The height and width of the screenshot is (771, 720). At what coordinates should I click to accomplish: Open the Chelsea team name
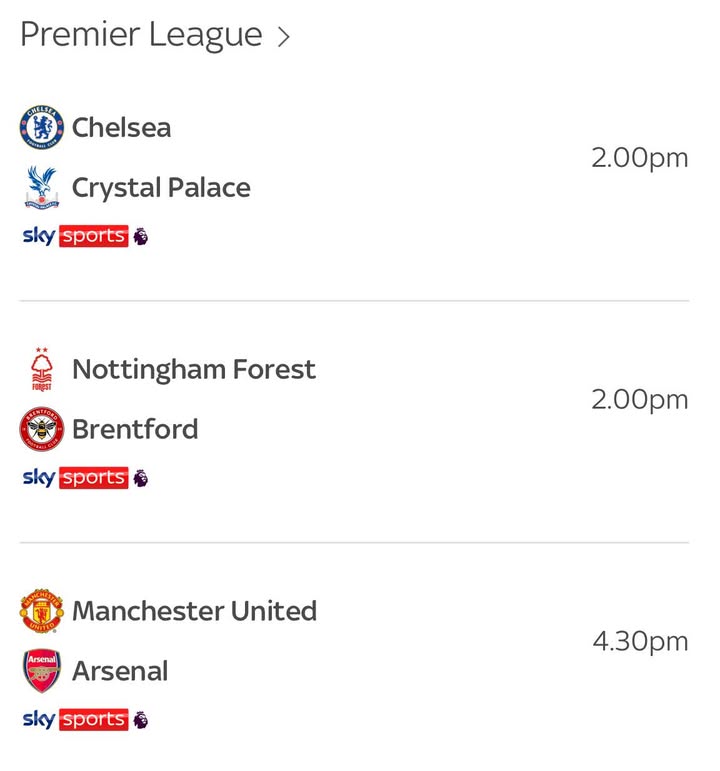(121, 127)
